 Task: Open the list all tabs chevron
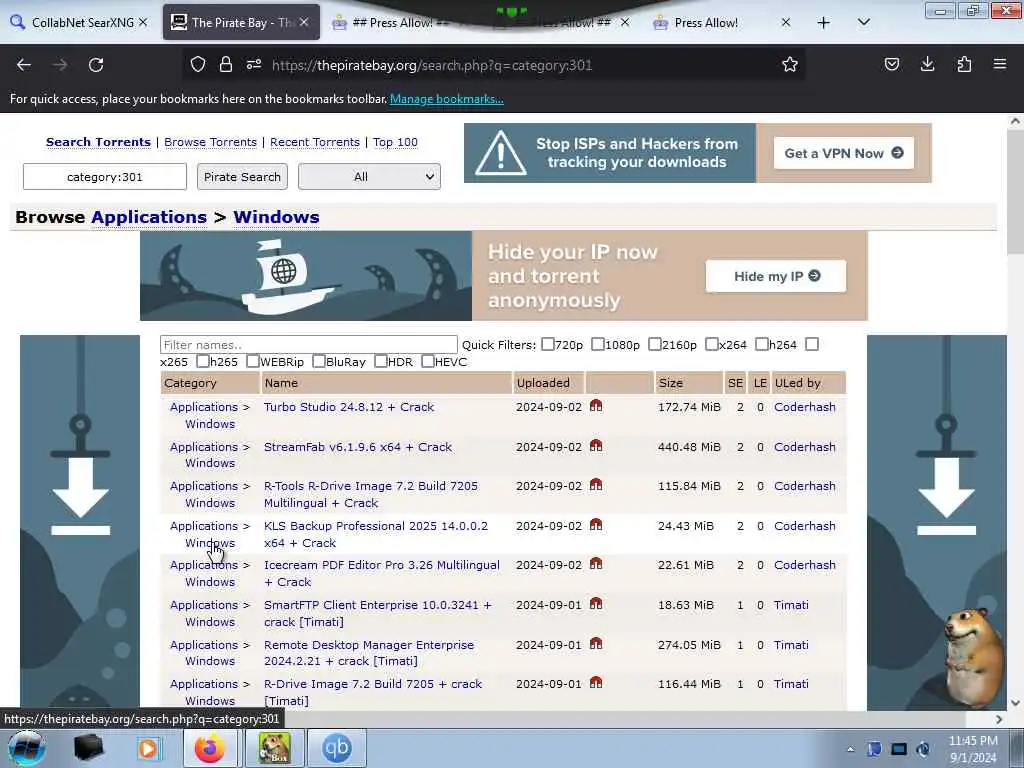point(863,23)
